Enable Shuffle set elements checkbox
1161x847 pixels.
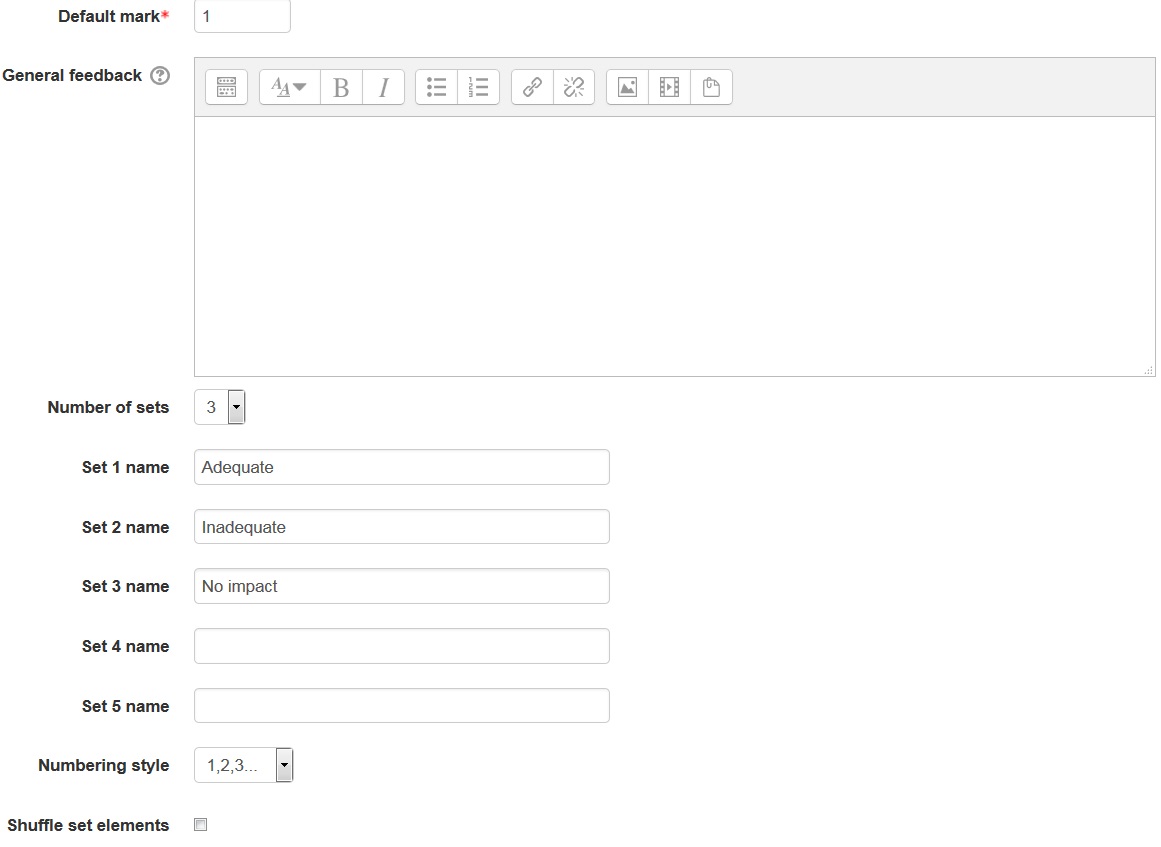tap(200, 825)
